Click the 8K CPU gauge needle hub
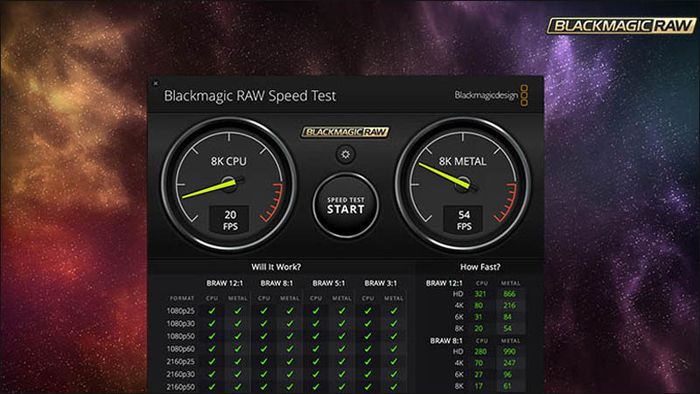Viewport: 700px width, 394px height. [229, 183]
